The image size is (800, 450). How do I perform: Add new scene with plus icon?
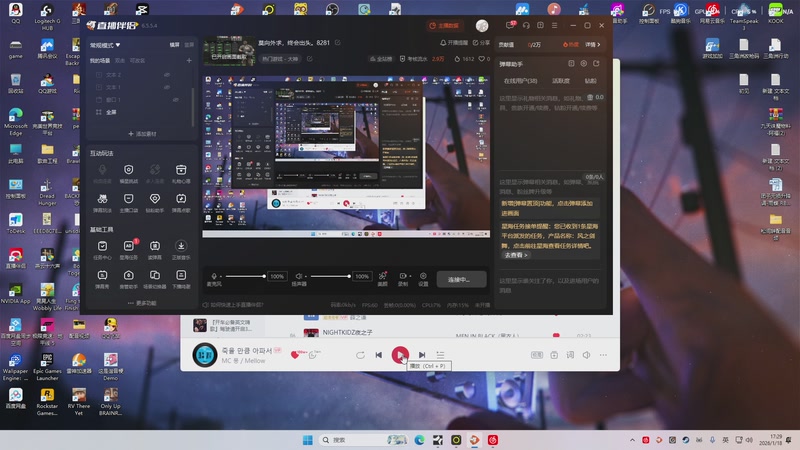(189, 61)
